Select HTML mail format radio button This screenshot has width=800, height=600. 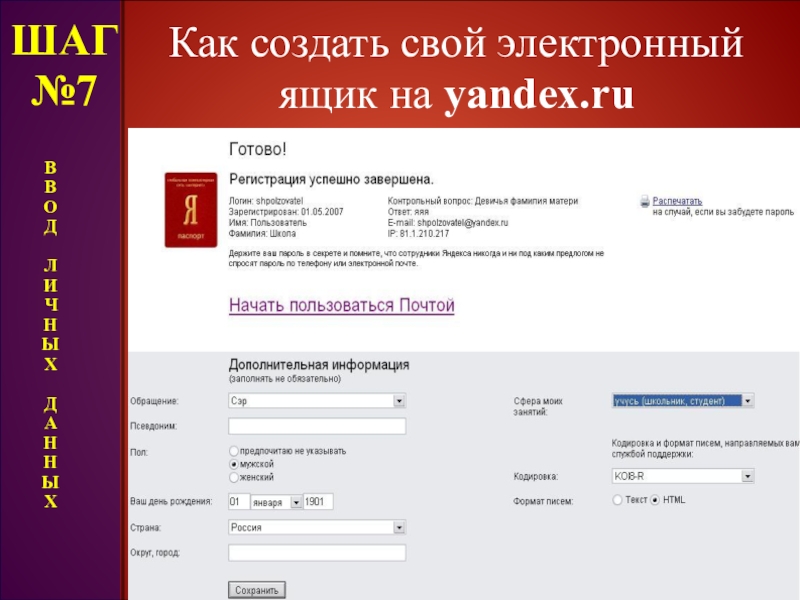655,500
